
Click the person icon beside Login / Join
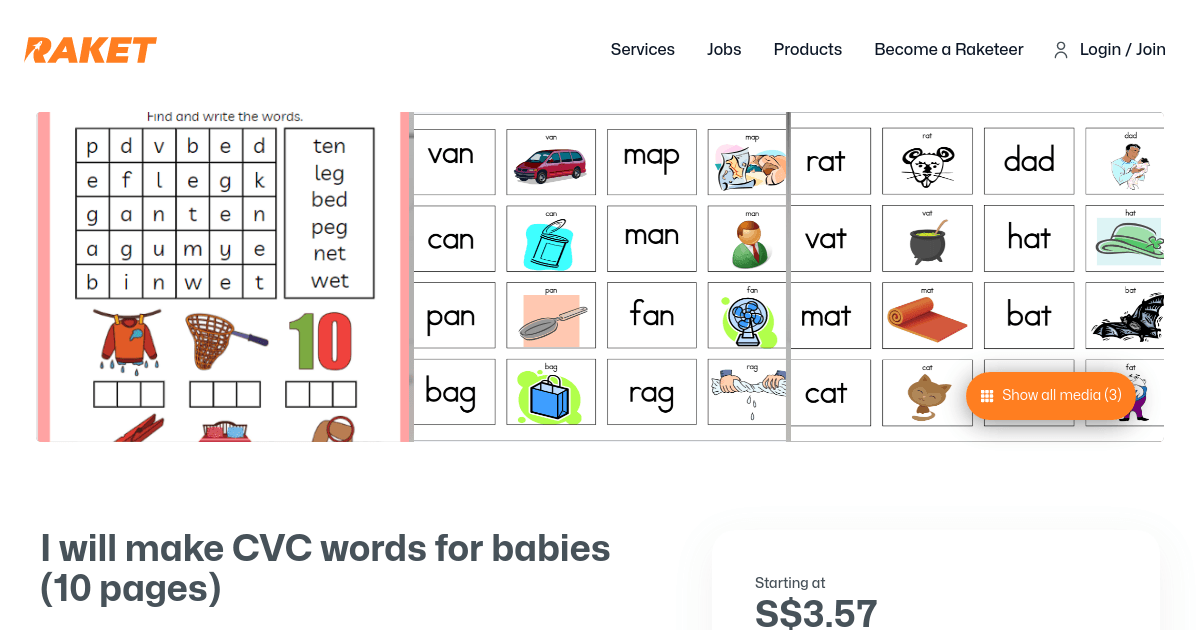1060,49
